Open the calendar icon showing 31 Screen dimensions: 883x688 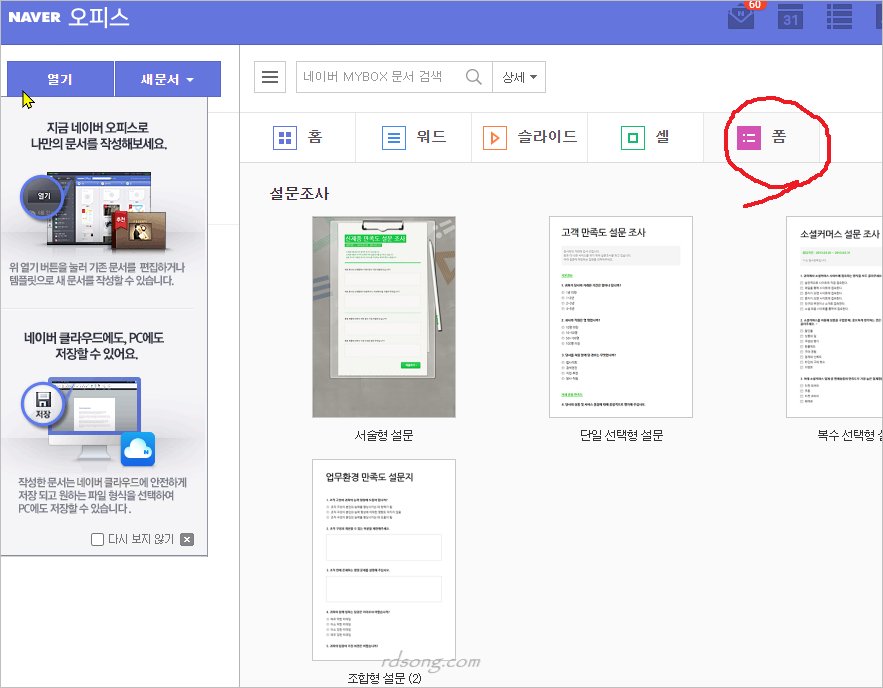click(790, 17)
